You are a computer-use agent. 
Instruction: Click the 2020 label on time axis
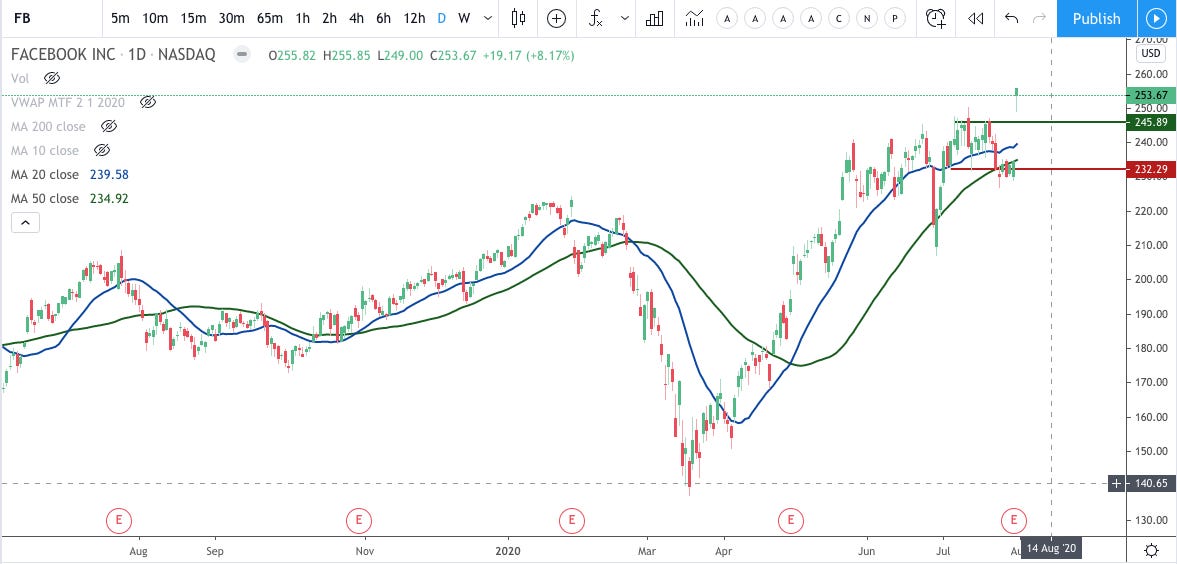coord(507,550)
